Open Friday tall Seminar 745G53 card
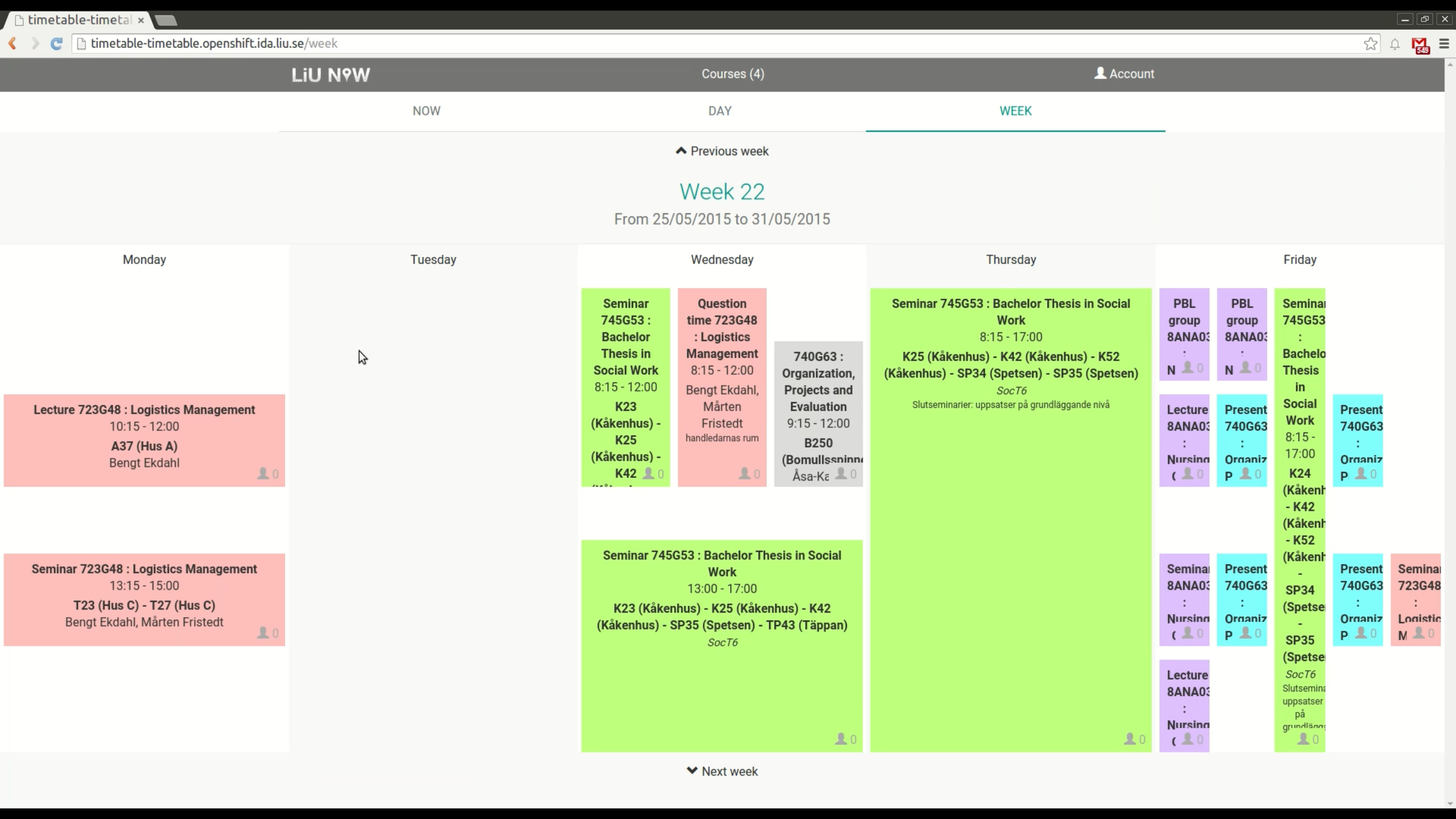This screenshot has height=819, width=1456. click(1300, 520)
